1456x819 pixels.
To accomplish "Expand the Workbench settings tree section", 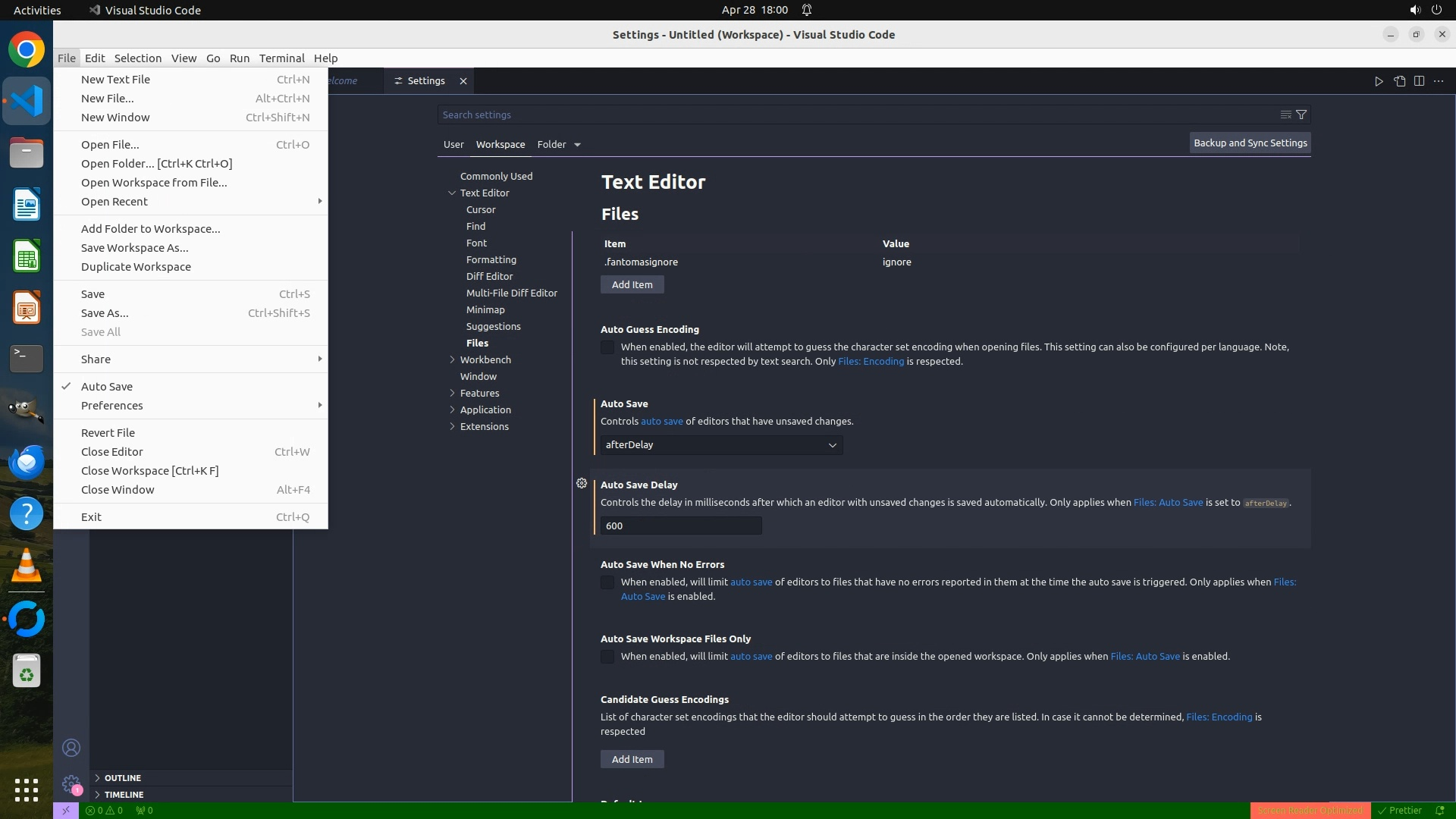I will coord(453,360).
